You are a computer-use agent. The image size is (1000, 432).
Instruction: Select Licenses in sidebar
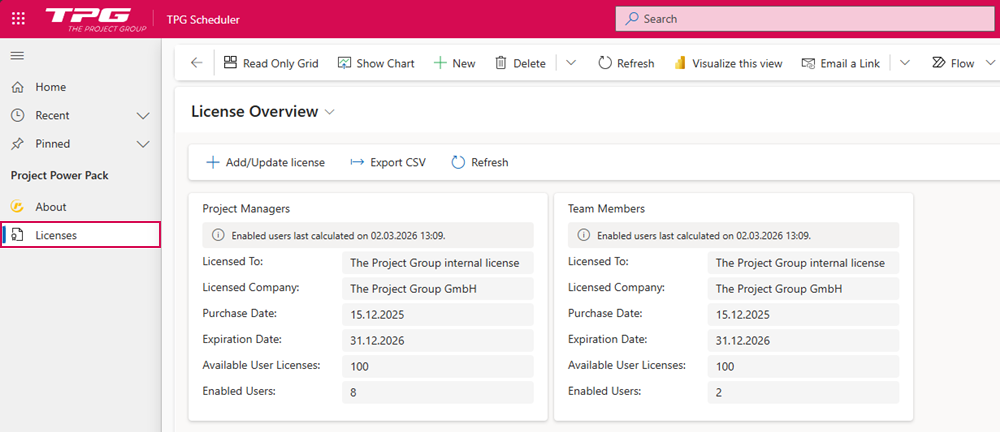(x=80, y=235)
